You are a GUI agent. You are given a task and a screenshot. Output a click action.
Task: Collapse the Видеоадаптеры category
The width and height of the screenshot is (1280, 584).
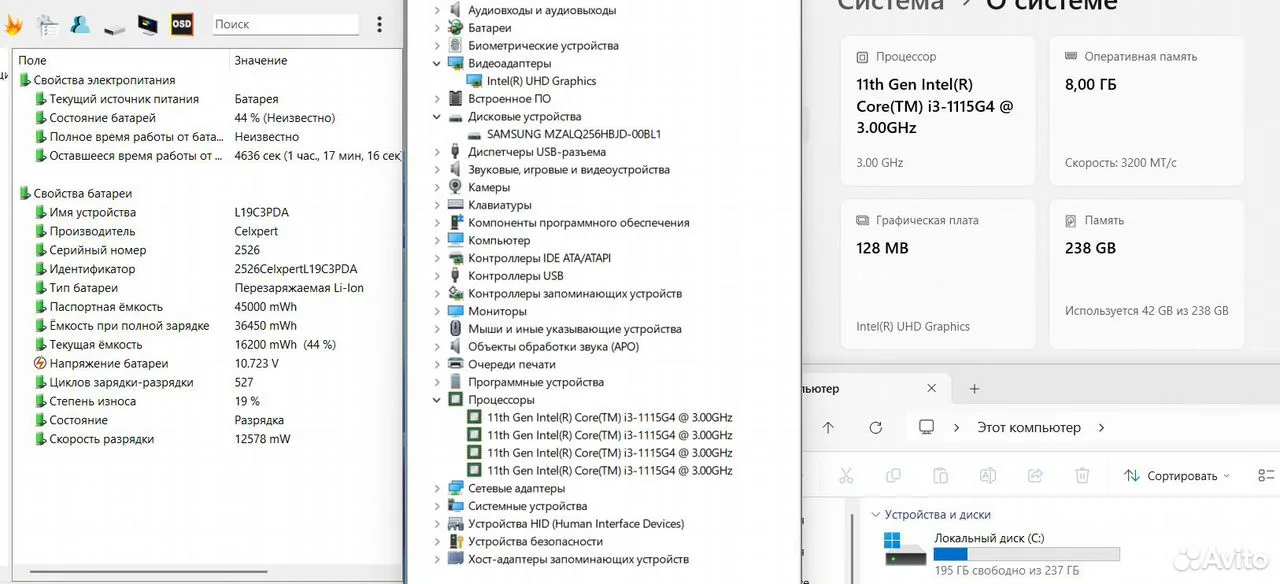tap(437, 63)
